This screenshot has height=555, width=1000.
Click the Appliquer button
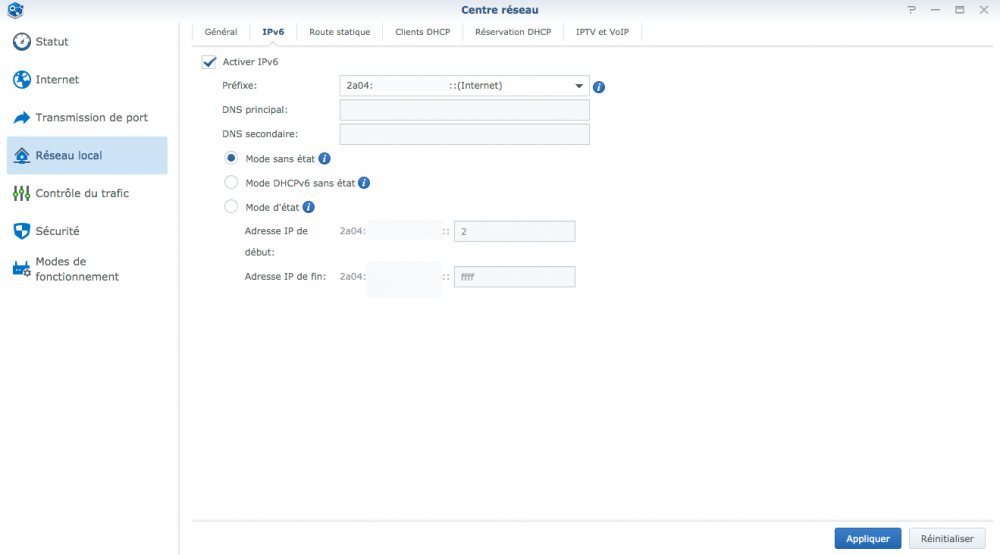click(x=867, y=538)
